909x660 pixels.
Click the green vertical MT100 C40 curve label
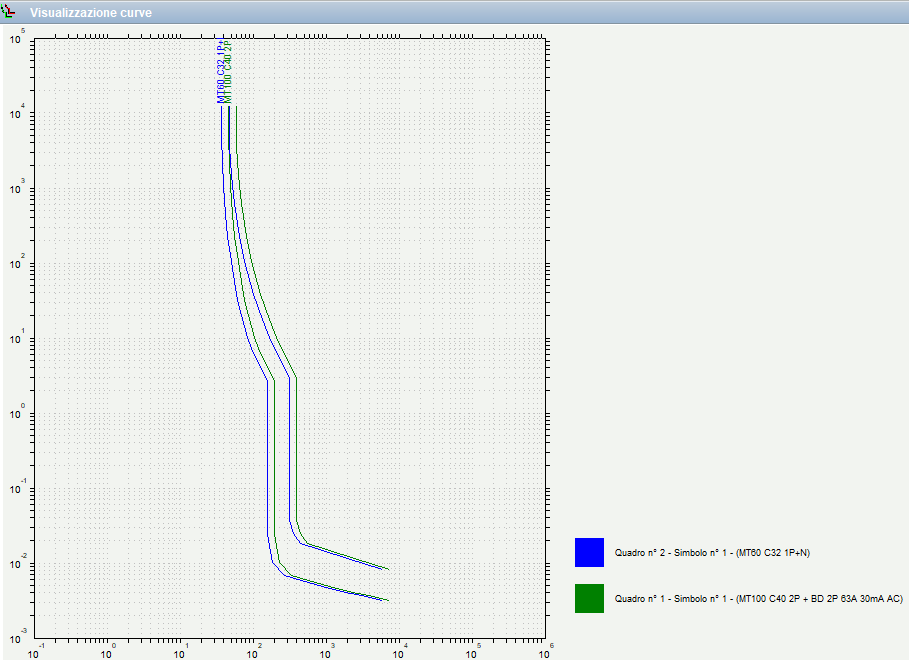[x=229, y=74]
